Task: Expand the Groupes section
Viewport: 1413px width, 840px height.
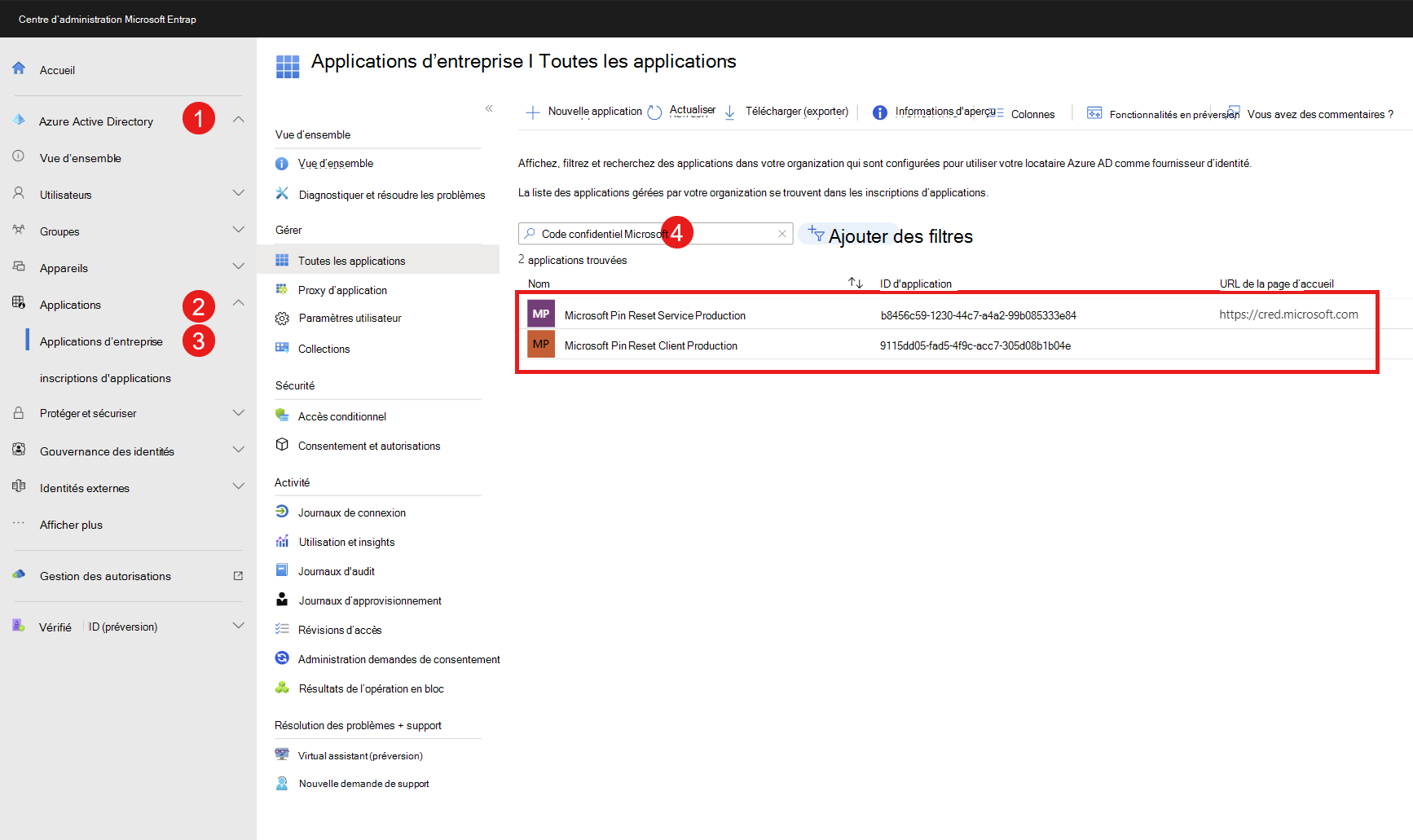Action: coord(239,230)
